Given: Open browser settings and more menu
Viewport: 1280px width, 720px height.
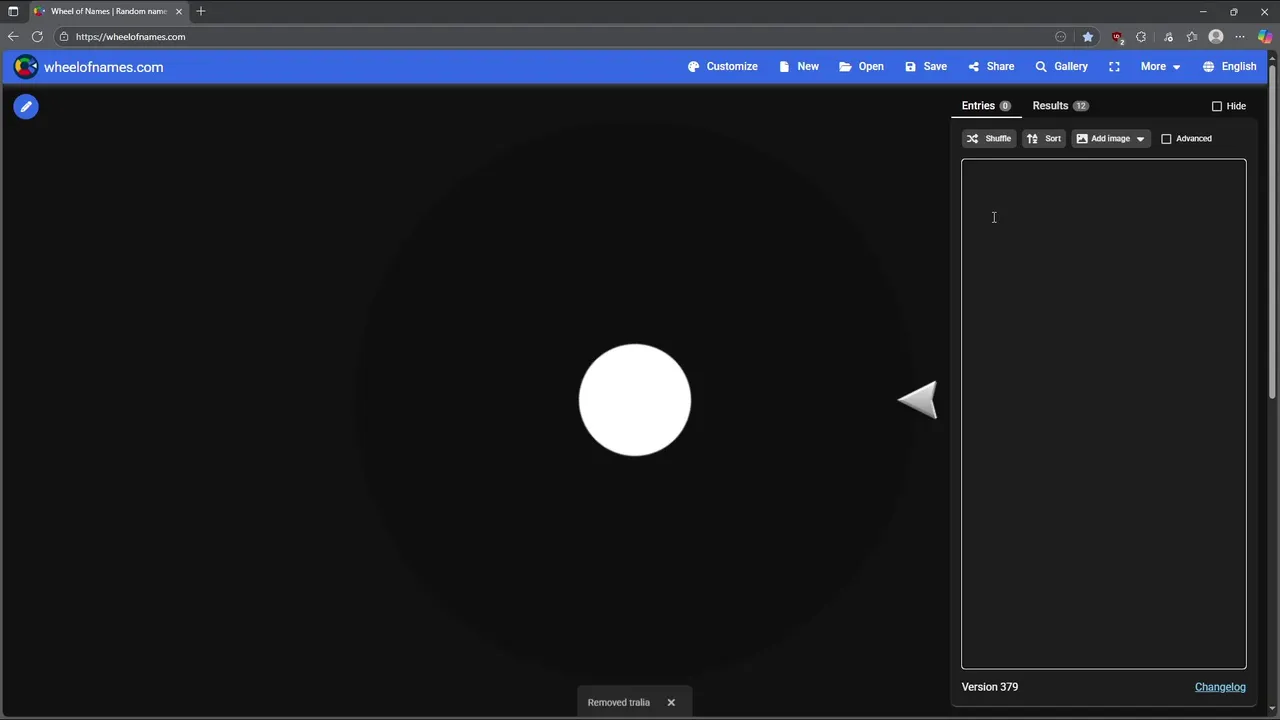Looking at the screenshot, I should [x=1240, y=37].
